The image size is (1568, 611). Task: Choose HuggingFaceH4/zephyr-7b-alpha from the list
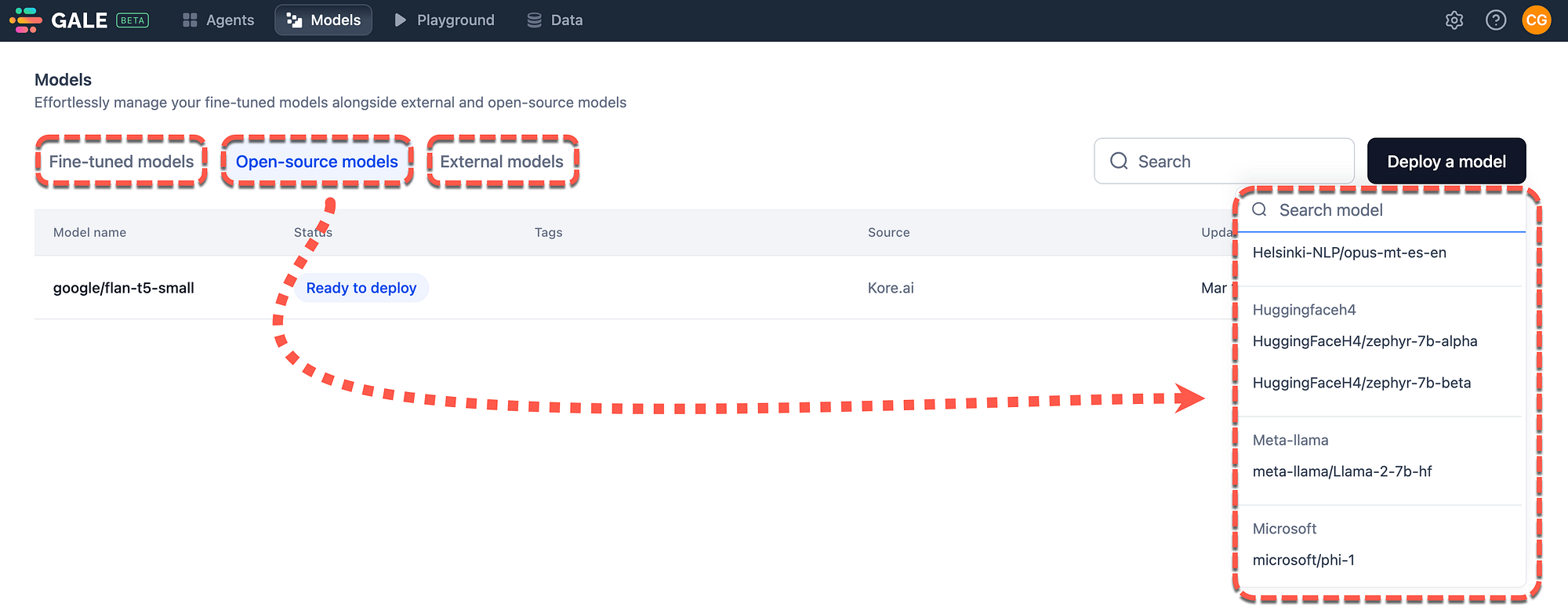click(x=1365, y=341)
